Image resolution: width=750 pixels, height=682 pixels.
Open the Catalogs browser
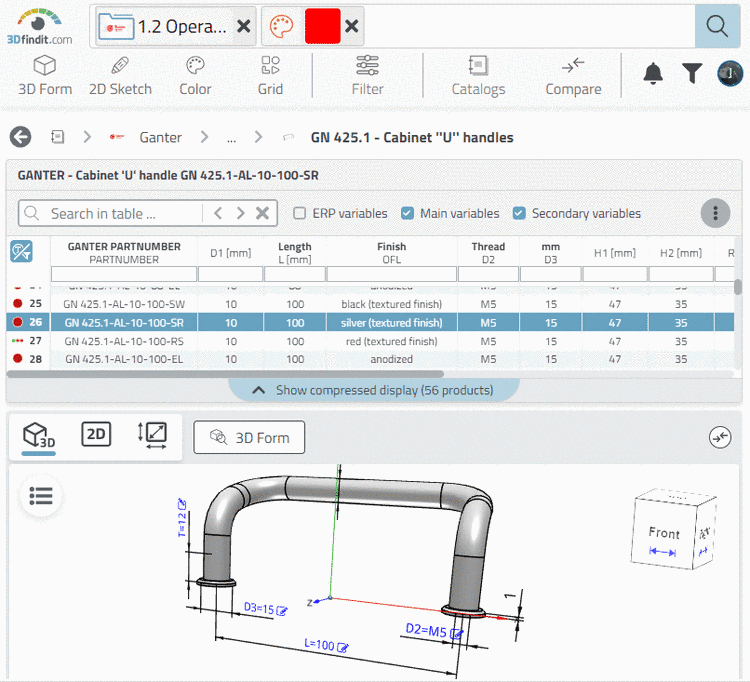[478, 76]
